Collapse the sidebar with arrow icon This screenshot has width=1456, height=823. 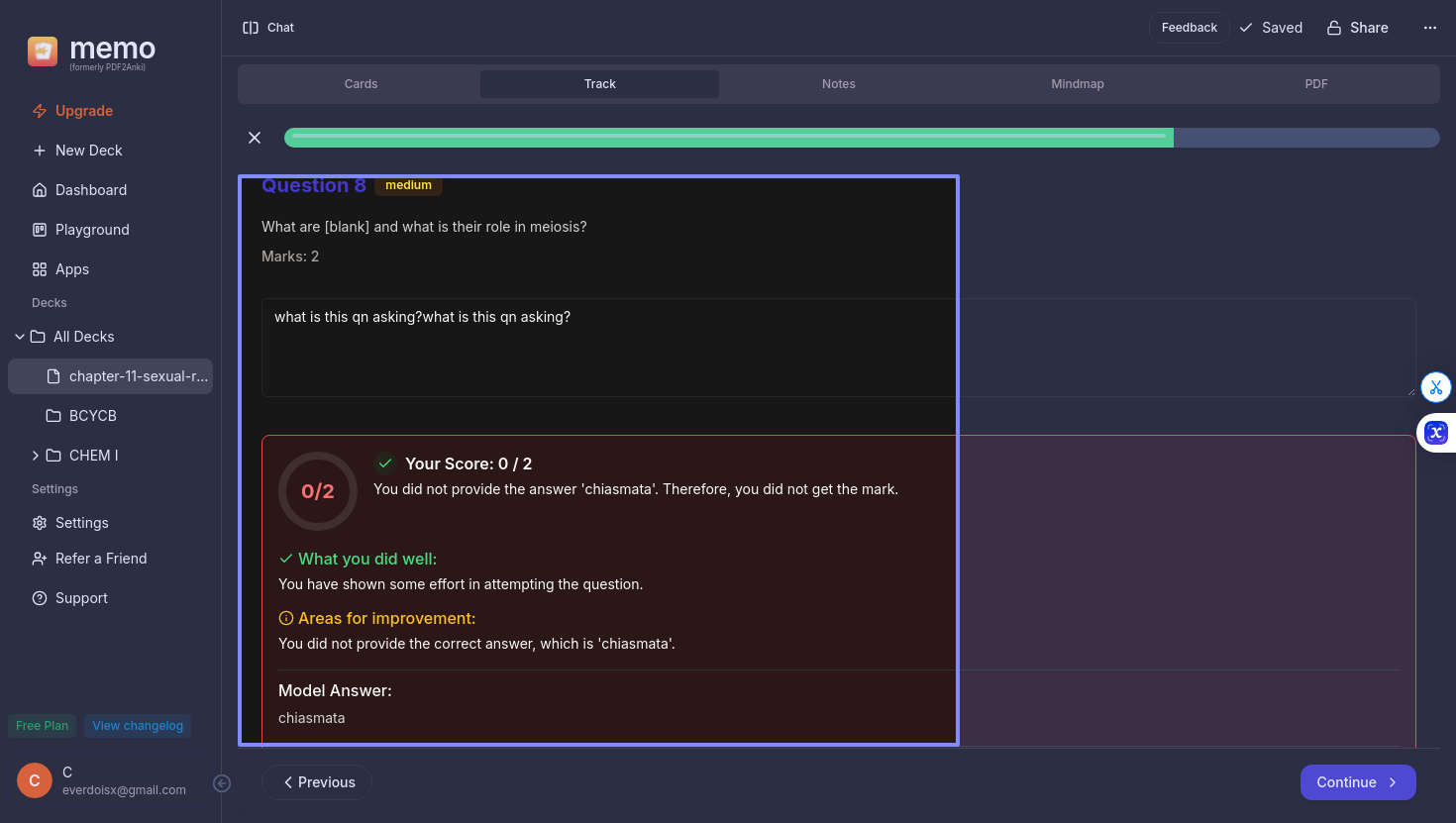[x=222, y=783]
